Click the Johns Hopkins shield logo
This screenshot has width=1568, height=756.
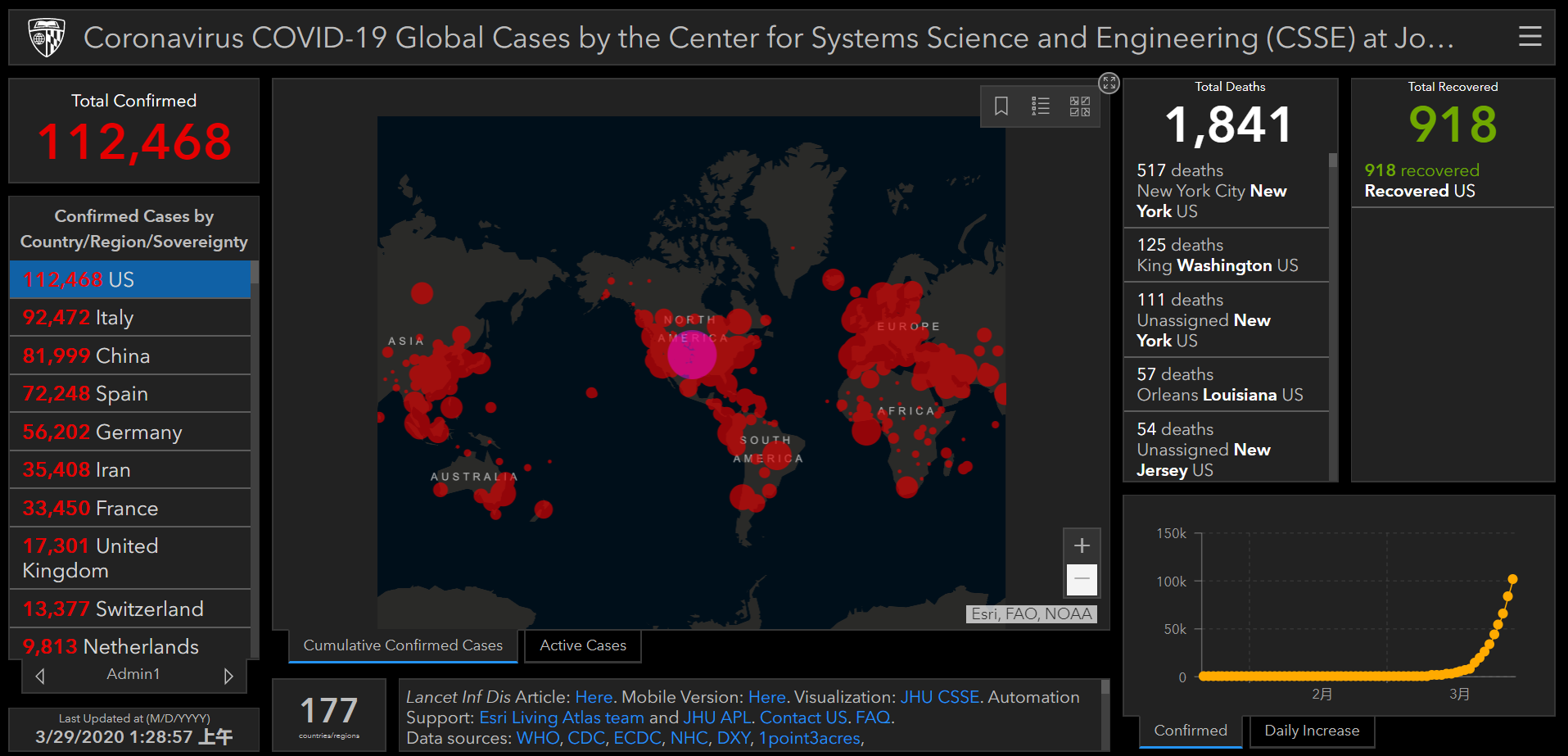[47, 38]
